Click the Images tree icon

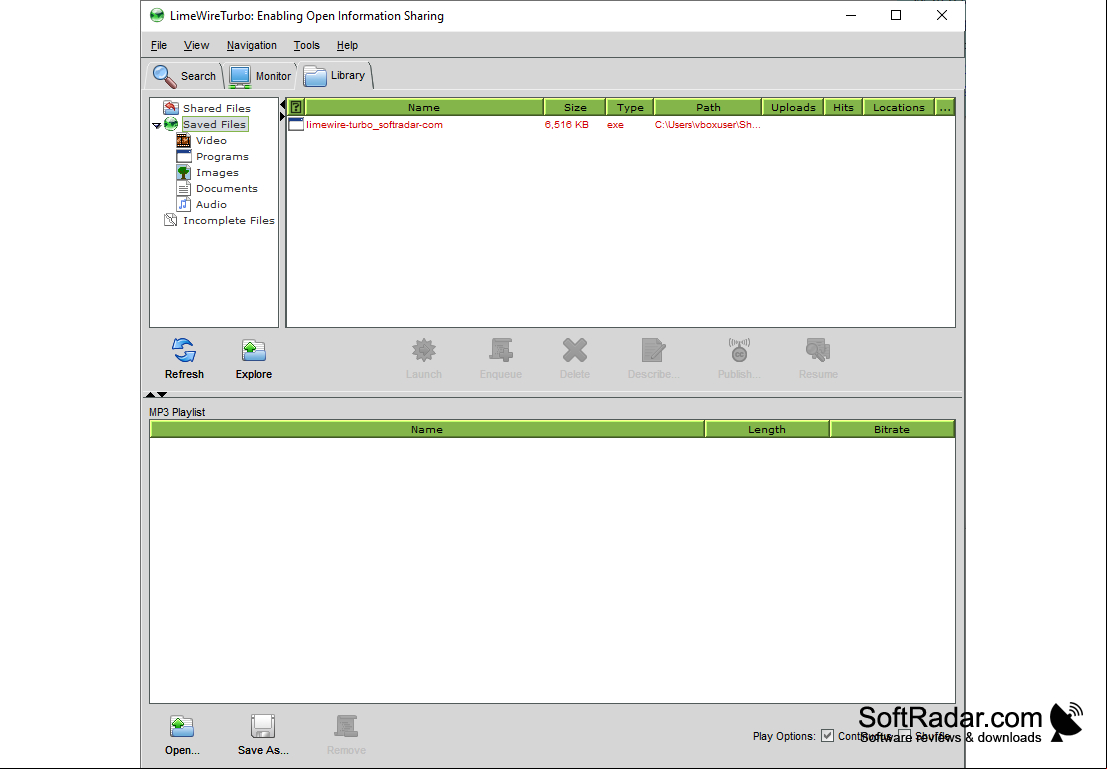(x=184, y=172)
